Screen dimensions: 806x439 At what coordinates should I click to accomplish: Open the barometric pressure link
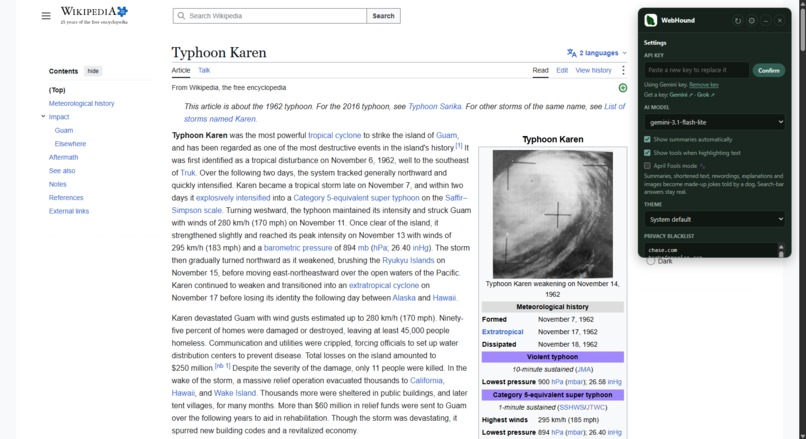298,248
